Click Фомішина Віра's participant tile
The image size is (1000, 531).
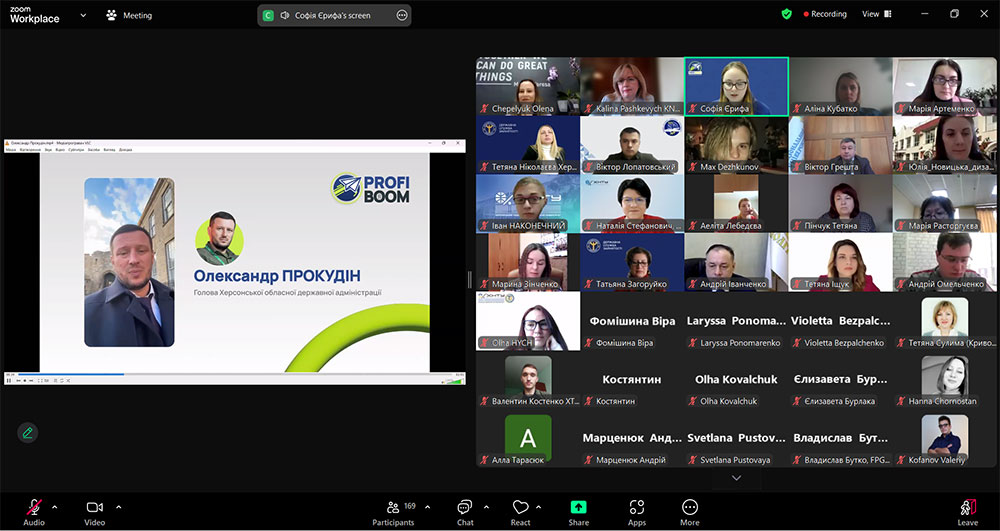click(x=632, y=321)
